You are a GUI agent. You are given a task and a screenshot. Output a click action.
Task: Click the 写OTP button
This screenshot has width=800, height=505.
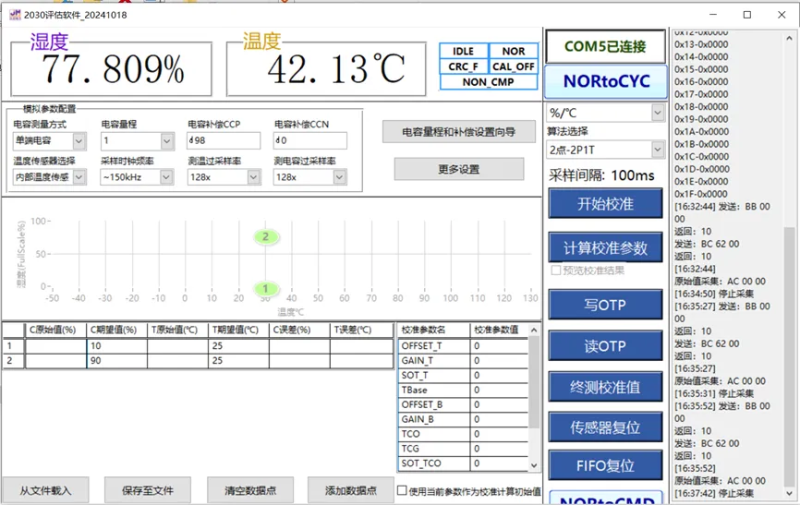click(x=605, y=305)
